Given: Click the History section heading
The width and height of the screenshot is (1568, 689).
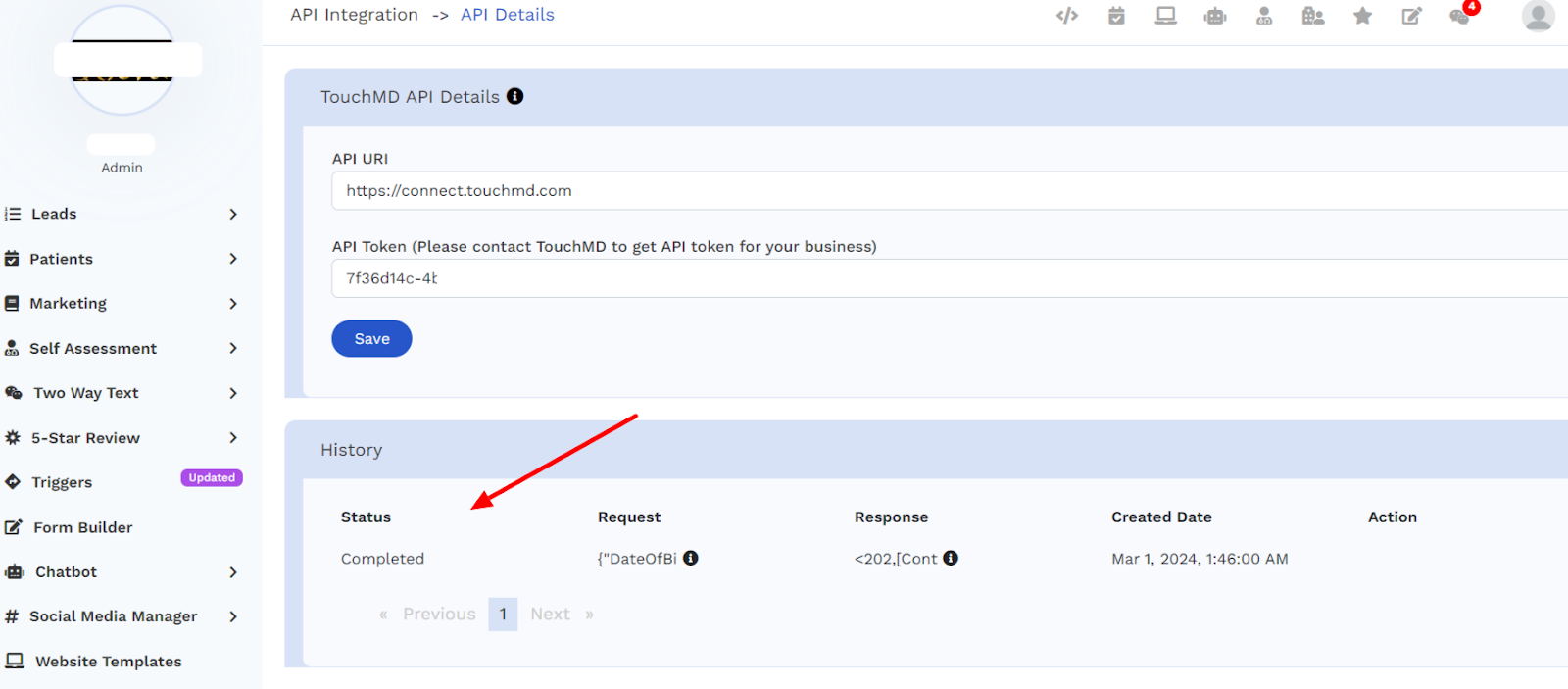Looking at the screenshot, I should pyautogui.click(x=351, y=450).
